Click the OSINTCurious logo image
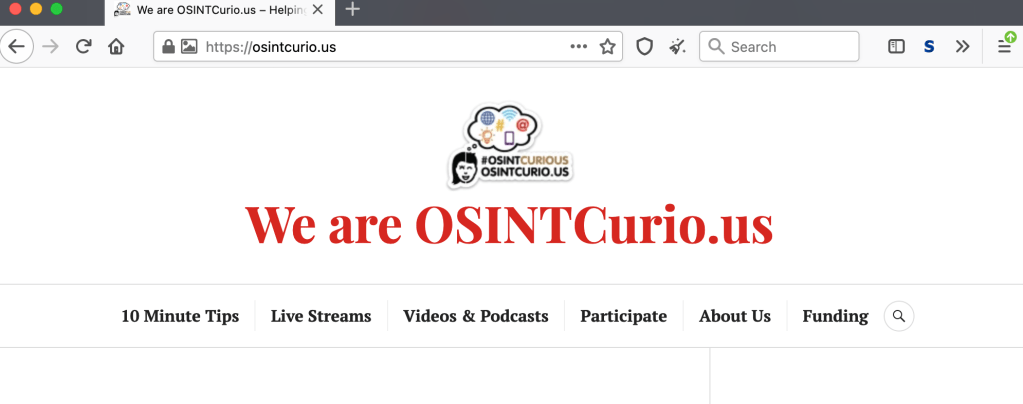The image size is (1023, 404). (511, 146)
